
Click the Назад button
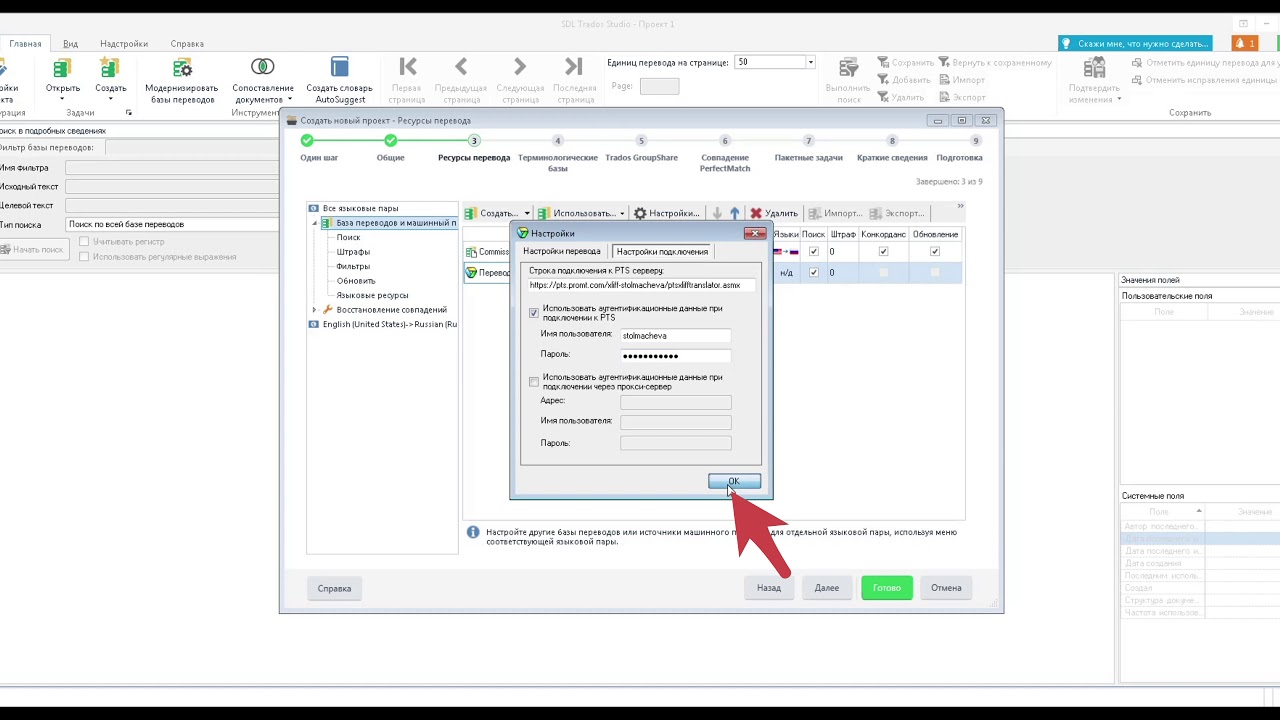pos(769,588)
